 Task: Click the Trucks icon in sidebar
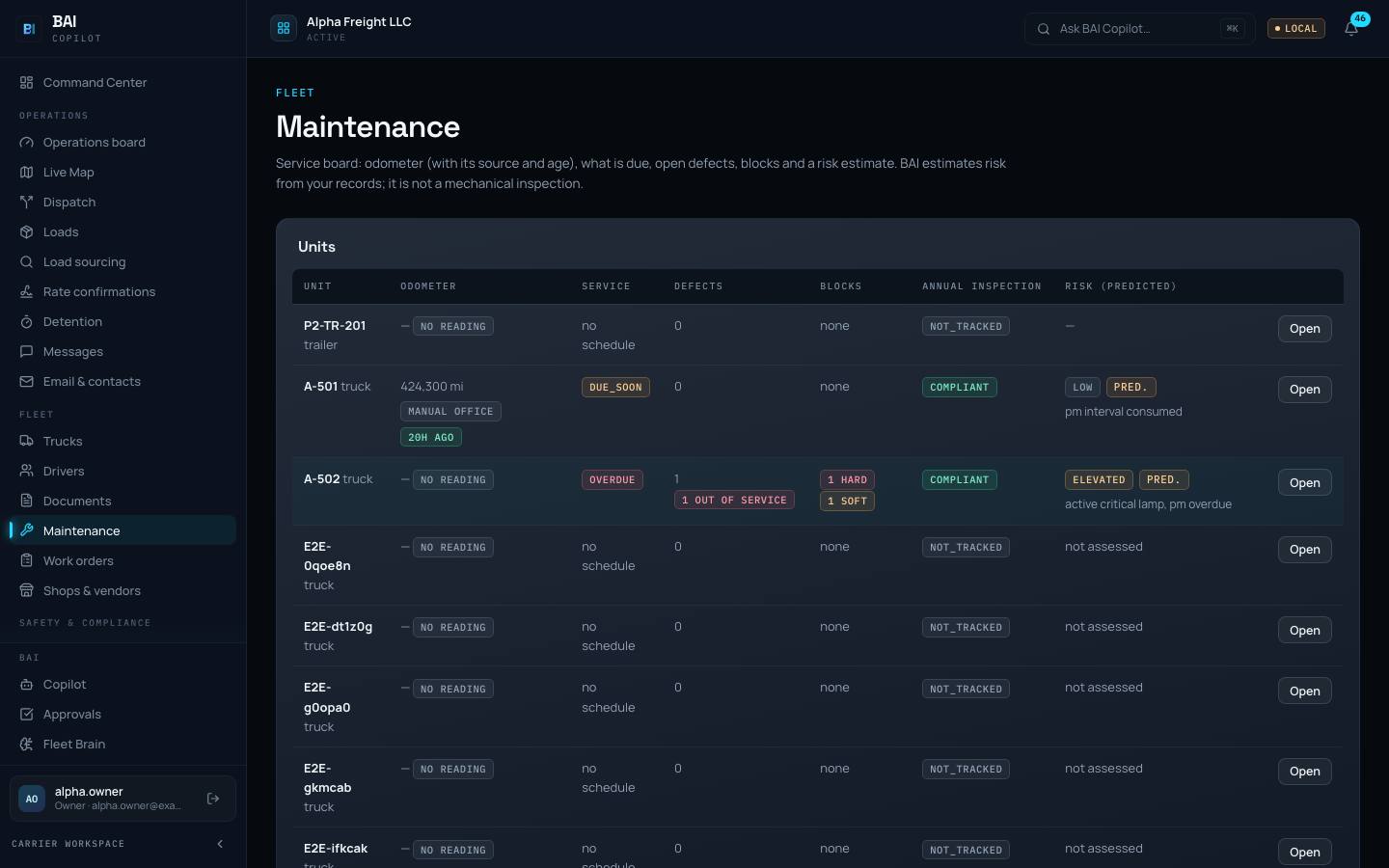point(27,442)
